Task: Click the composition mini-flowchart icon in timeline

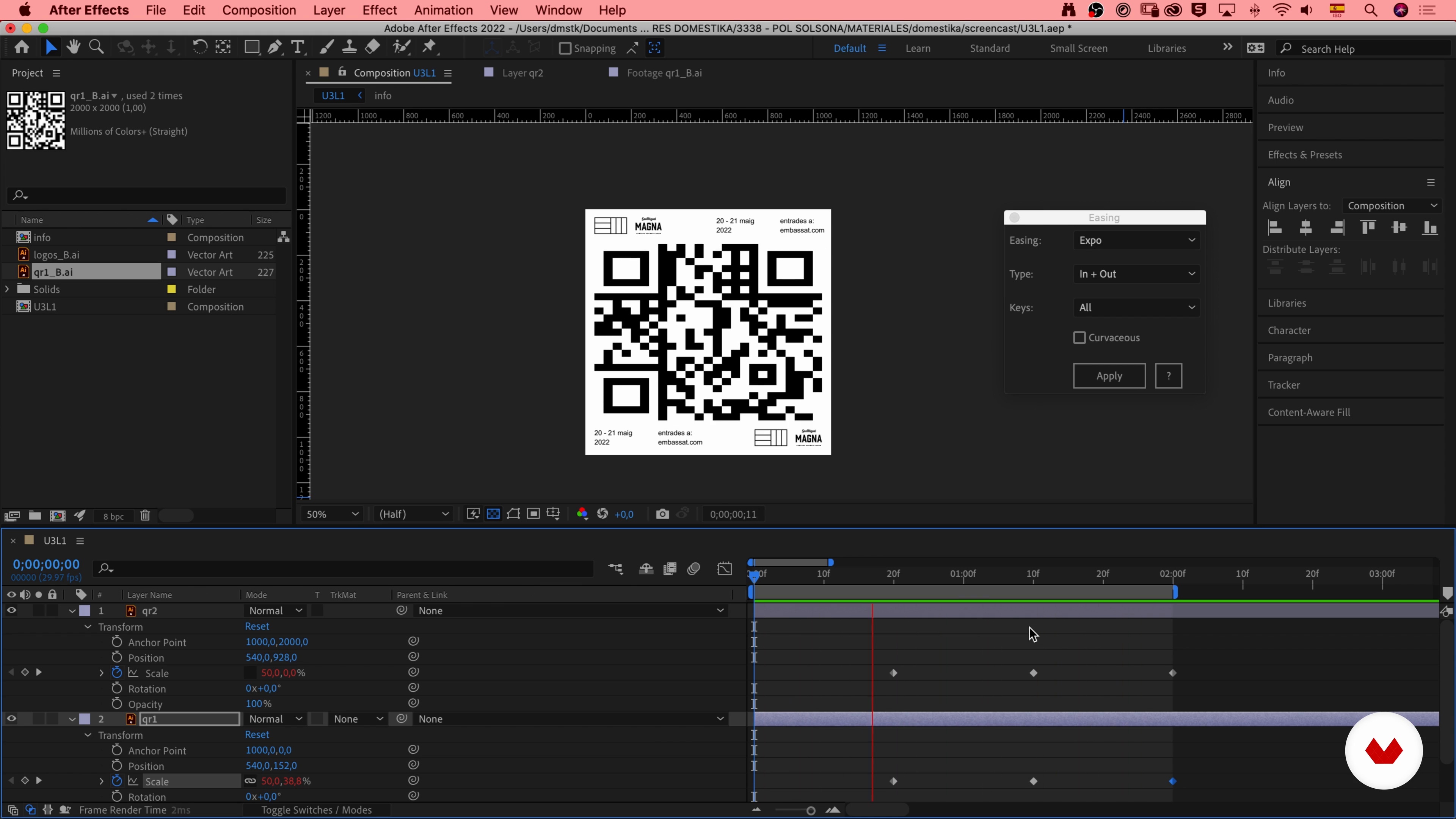Action: click(615, 569)
